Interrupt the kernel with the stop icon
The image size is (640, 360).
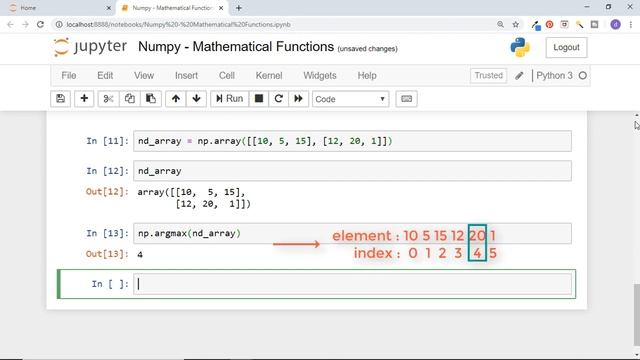click(259, 99)
